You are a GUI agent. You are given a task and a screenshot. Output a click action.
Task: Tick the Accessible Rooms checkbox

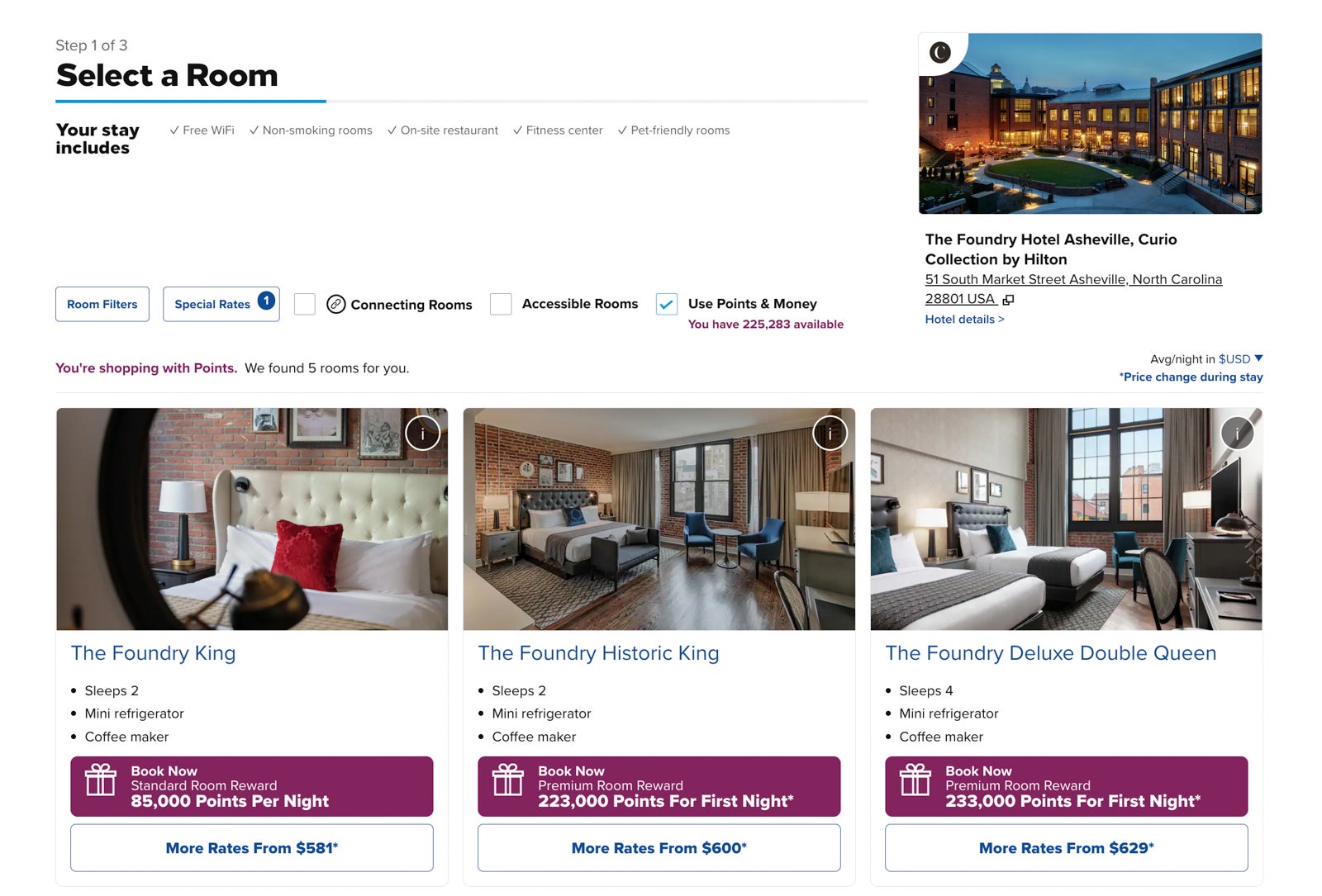point(501,304)
